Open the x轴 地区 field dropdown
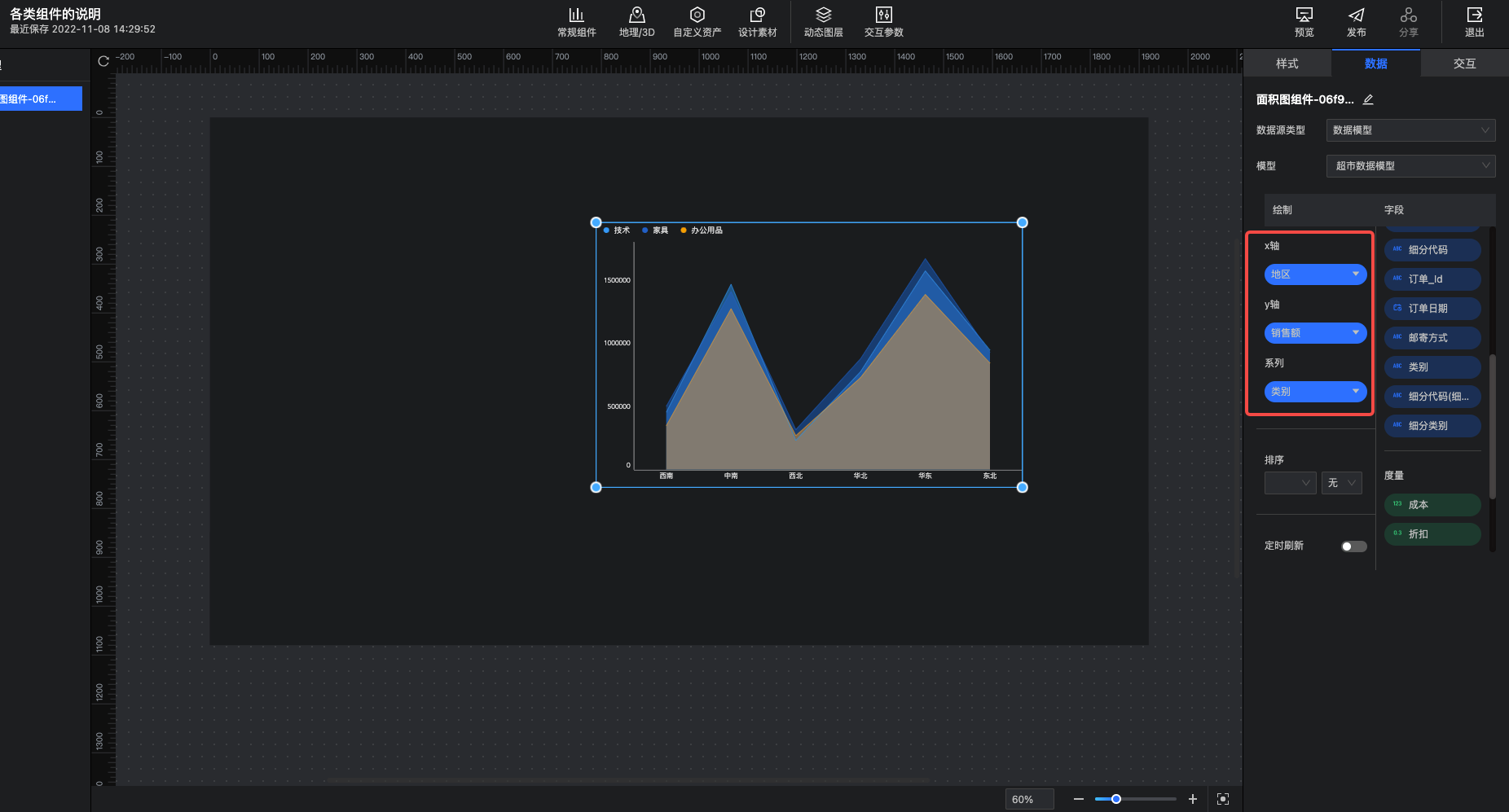The width and height of the screenshot is (1509, 812). click(x=1315, y=274)
